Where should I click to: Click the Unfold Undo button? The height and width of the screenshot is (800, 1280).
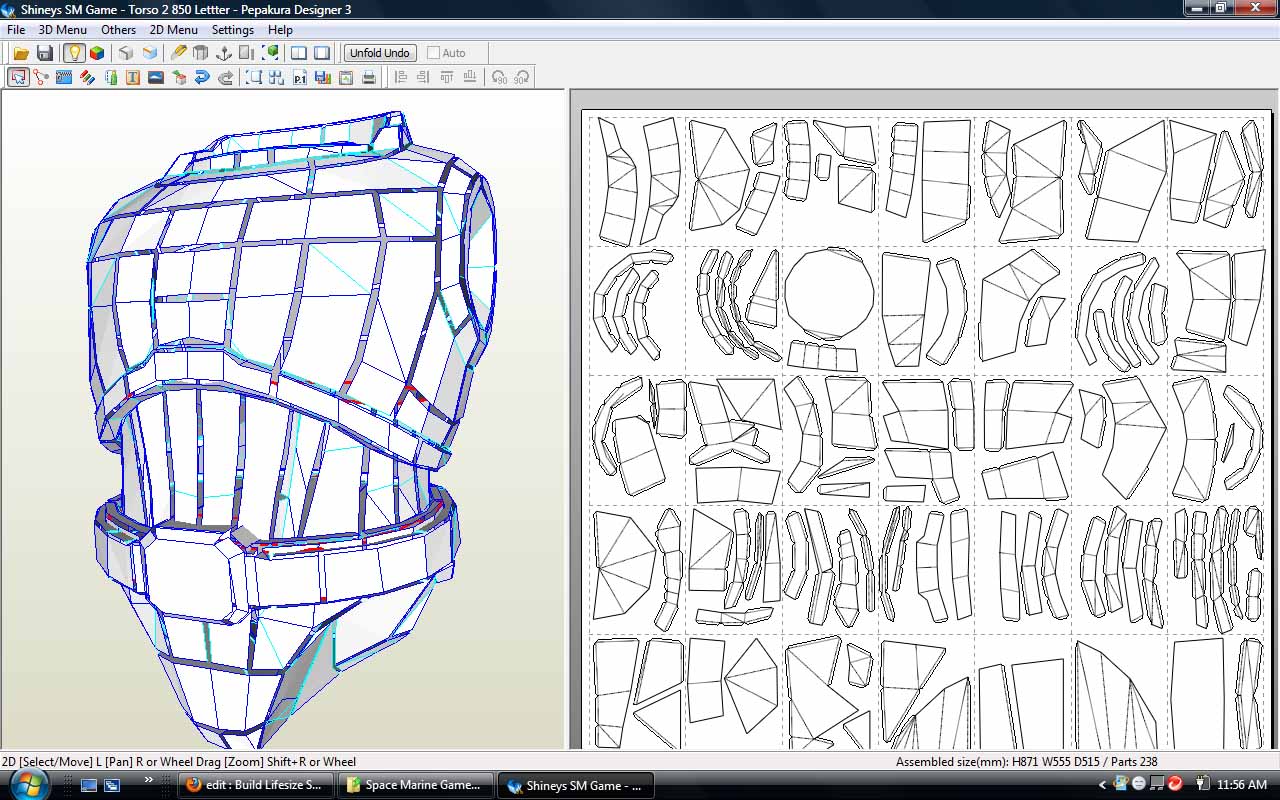(380, 53)
